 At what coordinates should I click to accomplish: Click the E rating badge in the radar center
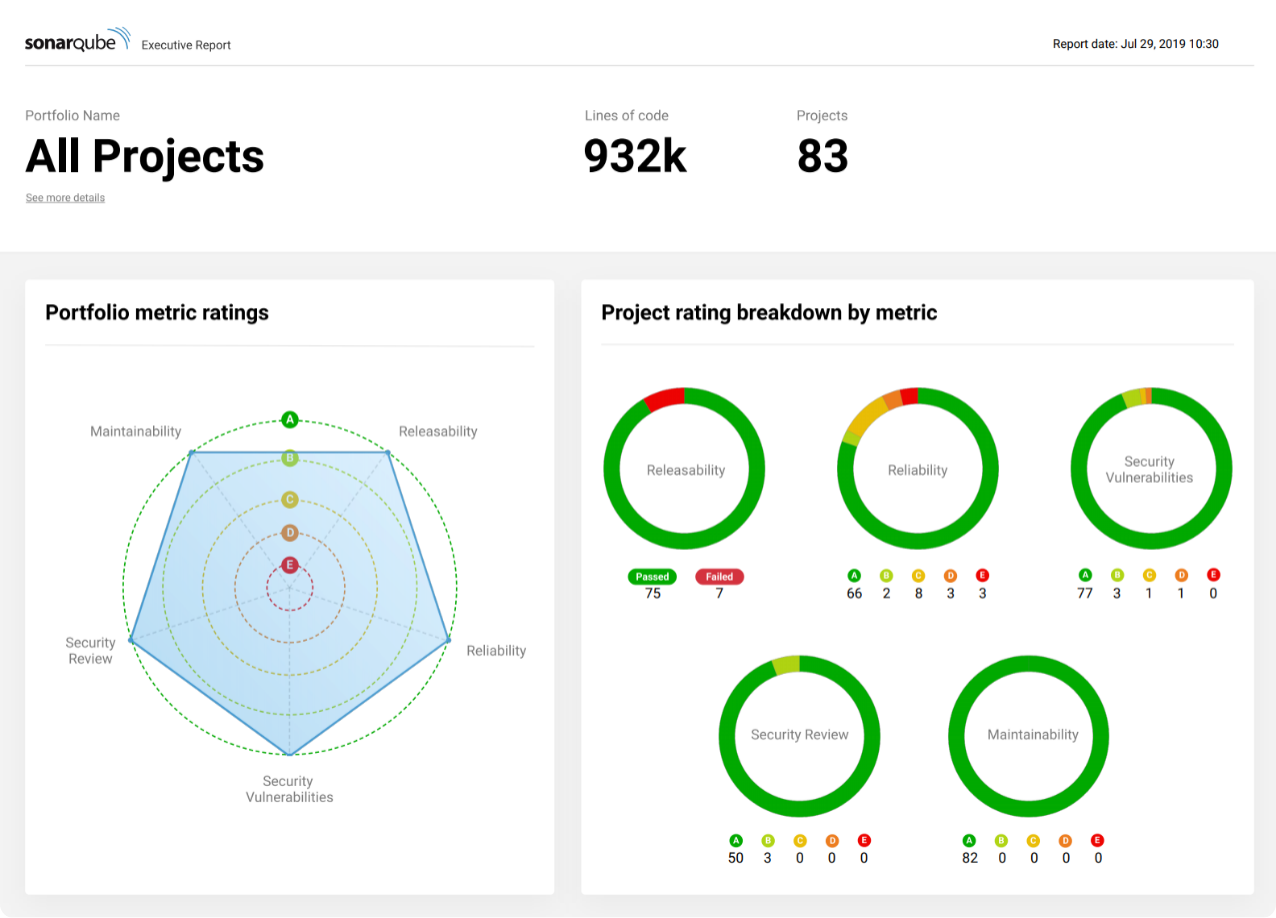coord(289,565)
